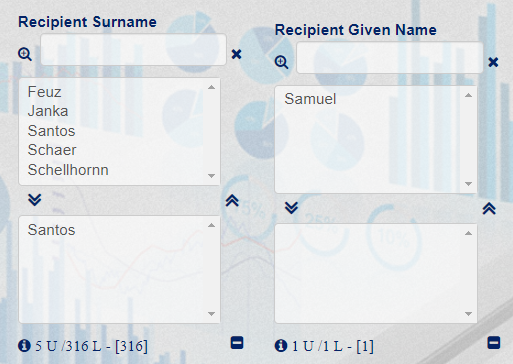Image resolution: width=513 pixels, height=364 pixels.
Task: Collapse the Recipient Surname panel with the minus icon
Action: (237, 343)
